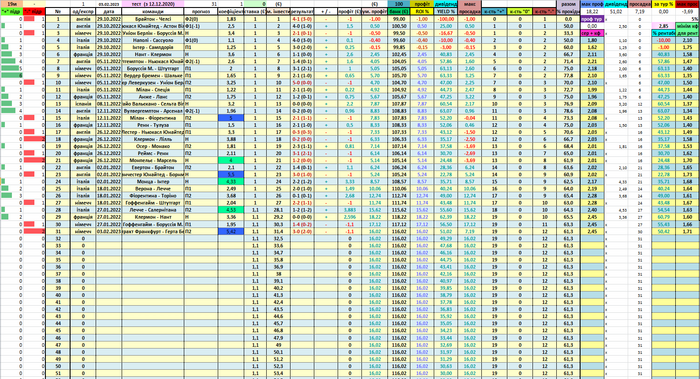Select the magenta 'сер + кф' cell
Image resolution: width=700 pixels, height=379 pixels.
(592, 33)
